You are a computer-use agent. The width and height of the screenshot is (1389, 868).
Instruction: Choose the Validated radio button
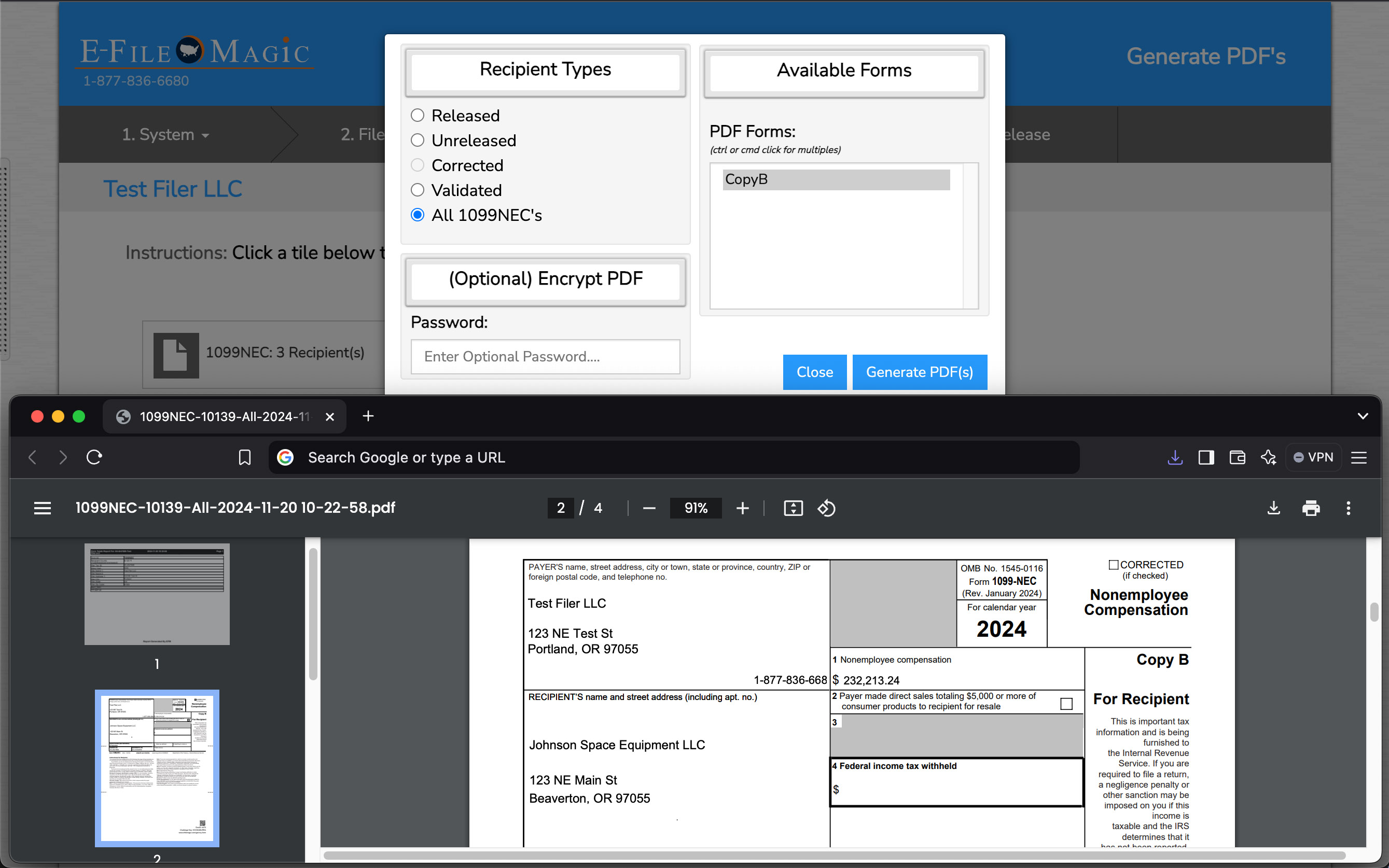[x=418, y=190]
